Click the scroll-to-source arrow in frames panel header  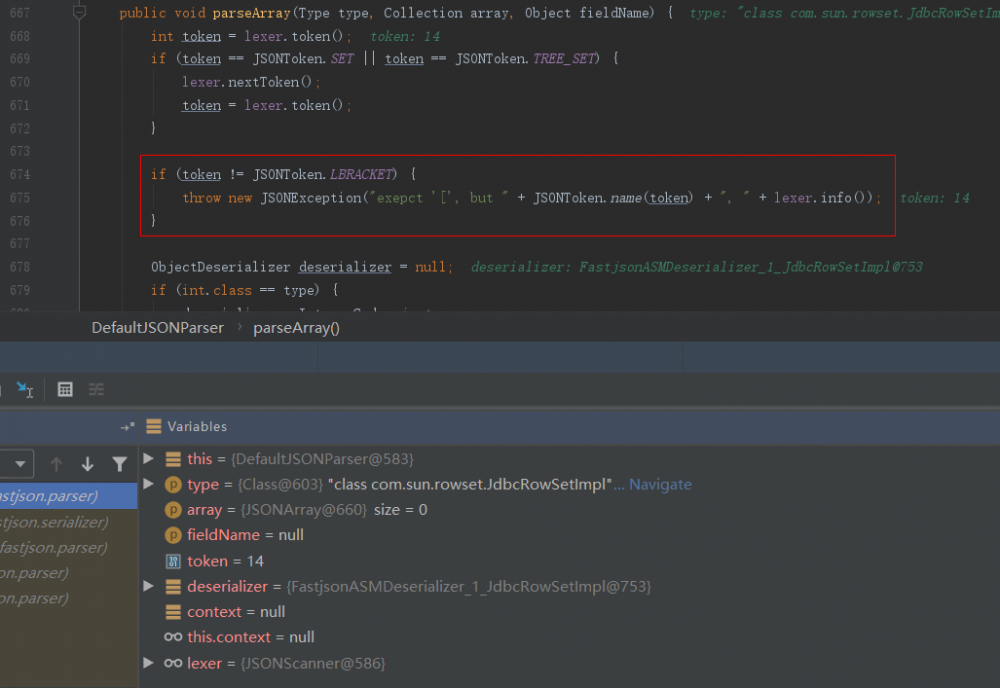click(x=126, y=426)
